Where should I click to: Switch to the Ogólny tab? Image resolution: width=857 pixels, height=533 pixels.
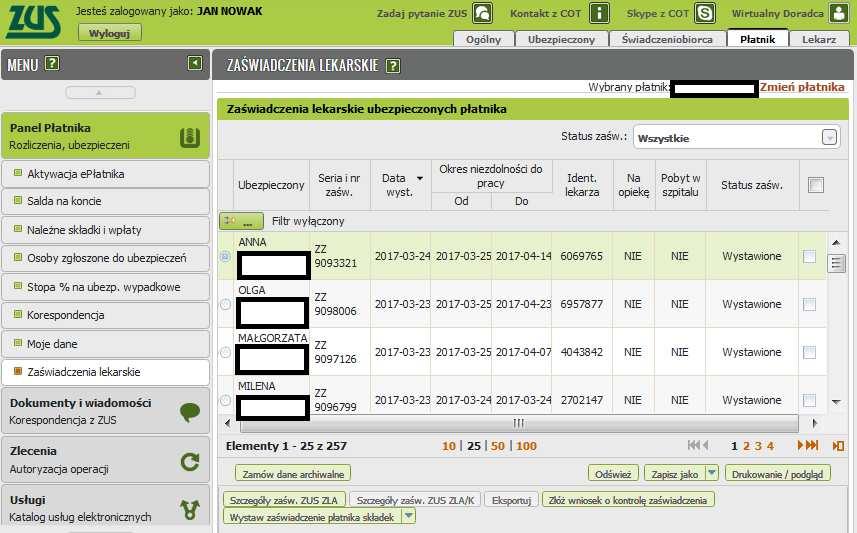(x=484, y=39)
